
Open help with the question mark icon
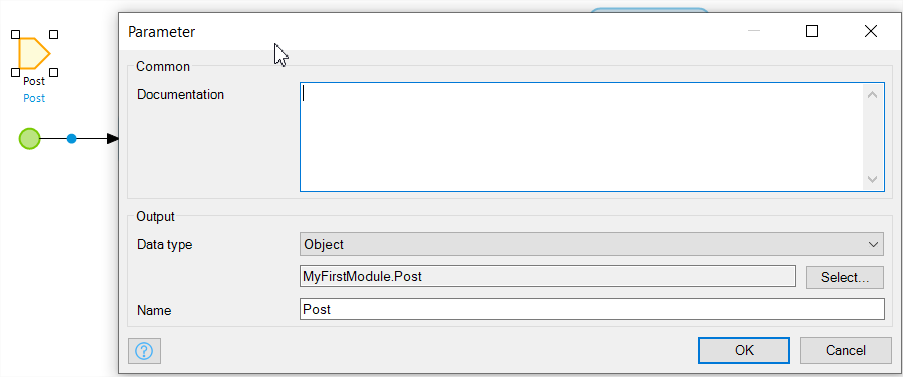pyautogui.click(x=144, y=351)
